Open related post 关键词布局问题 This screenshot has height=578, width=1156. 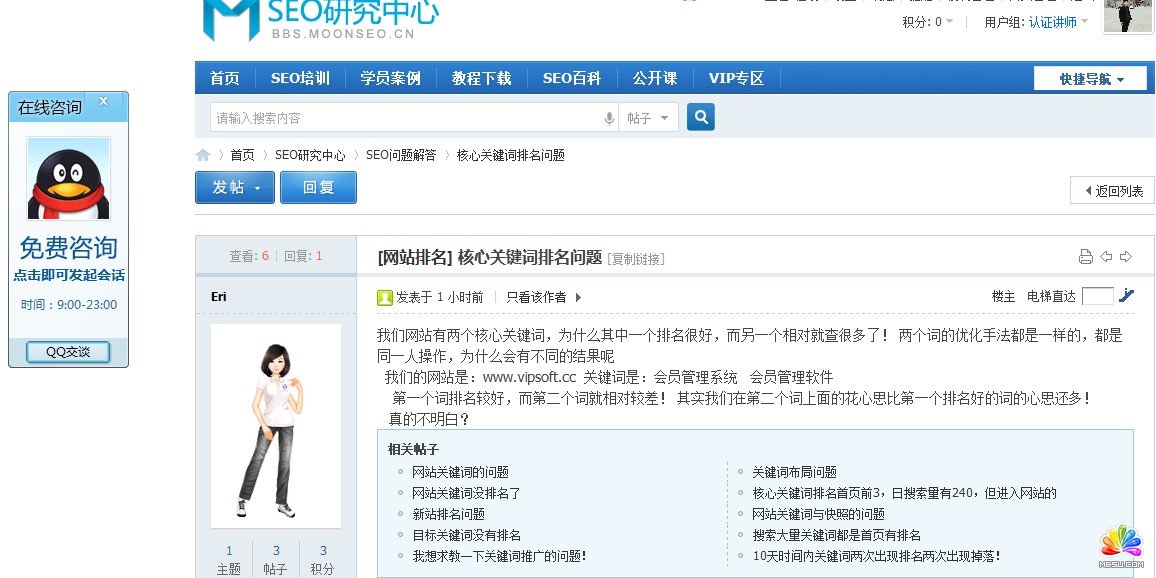(794, 472)
